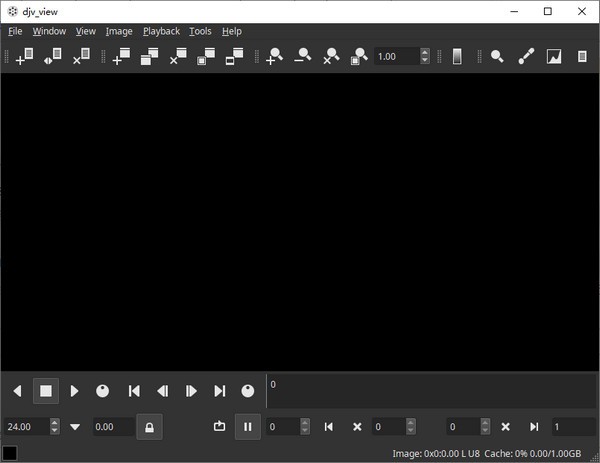Jump to the start frame
Screen dimensions: 600x463
[134, 391]
